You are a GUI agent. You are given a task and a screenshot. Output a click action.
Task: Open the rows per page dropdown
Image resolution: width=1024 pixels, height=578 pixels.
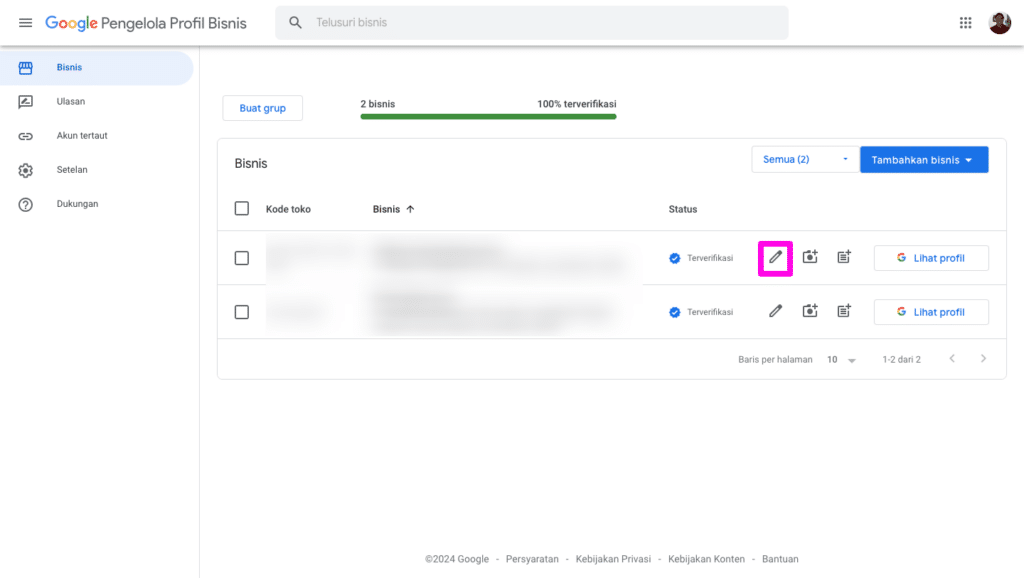point(841,360)
